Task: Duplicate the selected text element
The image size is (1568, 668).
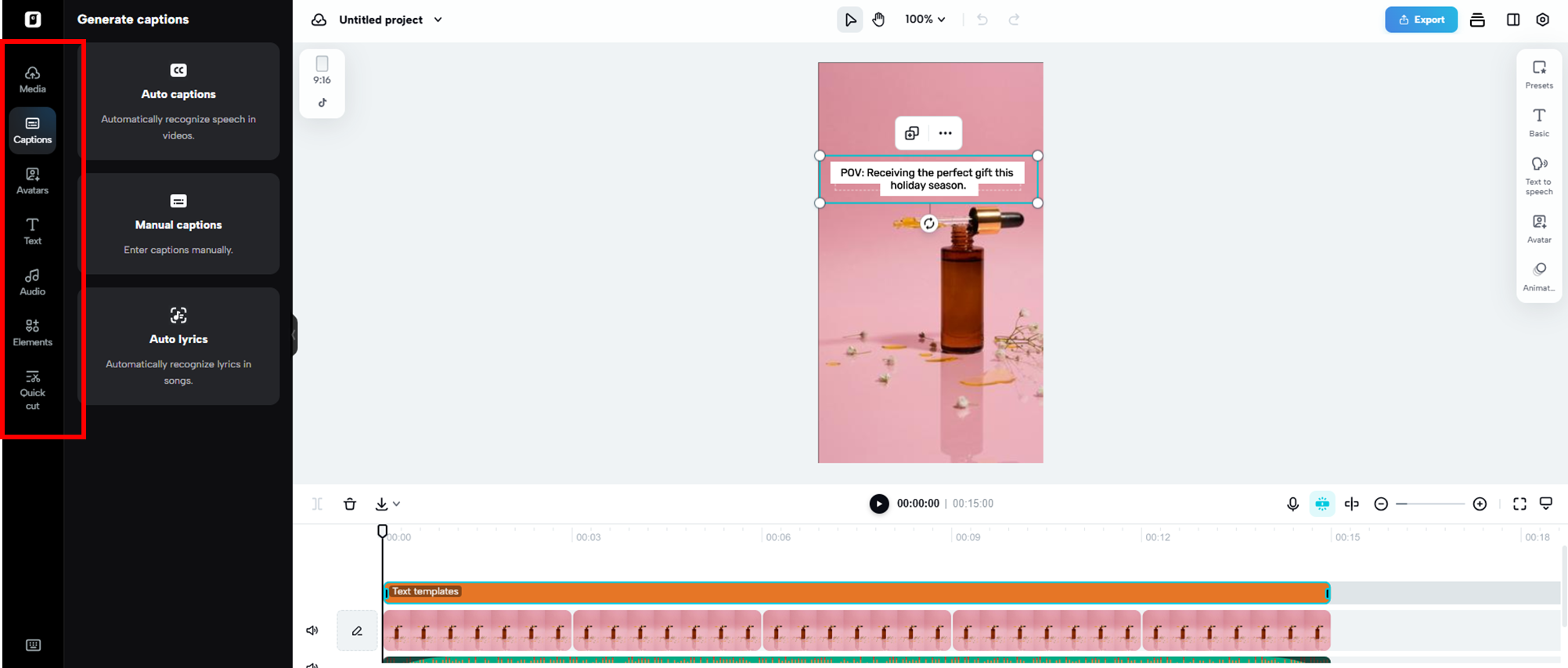Action: click(912, 133)
